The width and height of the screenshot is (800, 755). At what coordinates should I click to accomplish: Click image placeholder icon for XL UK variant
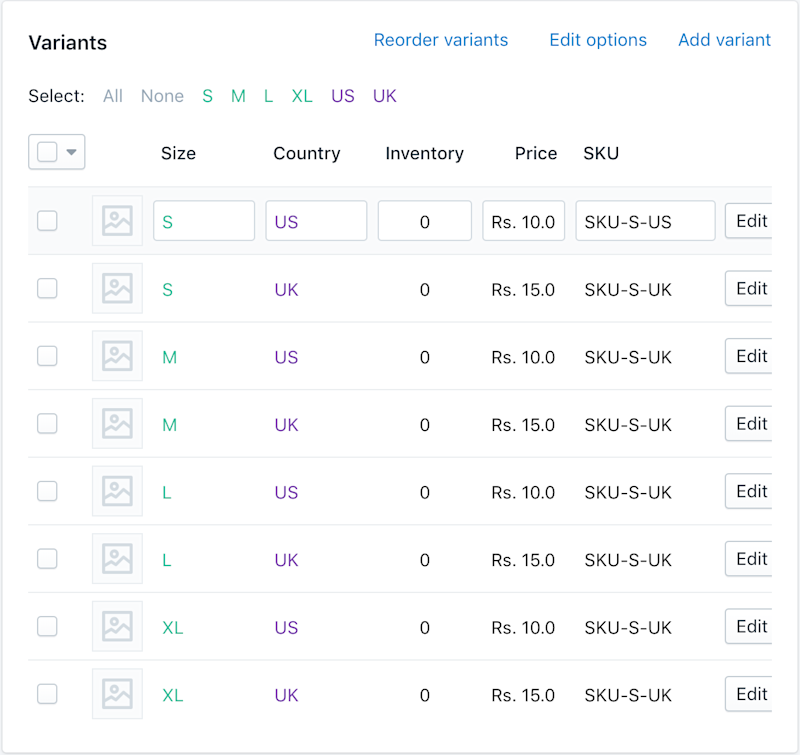[x=117, y=694]
